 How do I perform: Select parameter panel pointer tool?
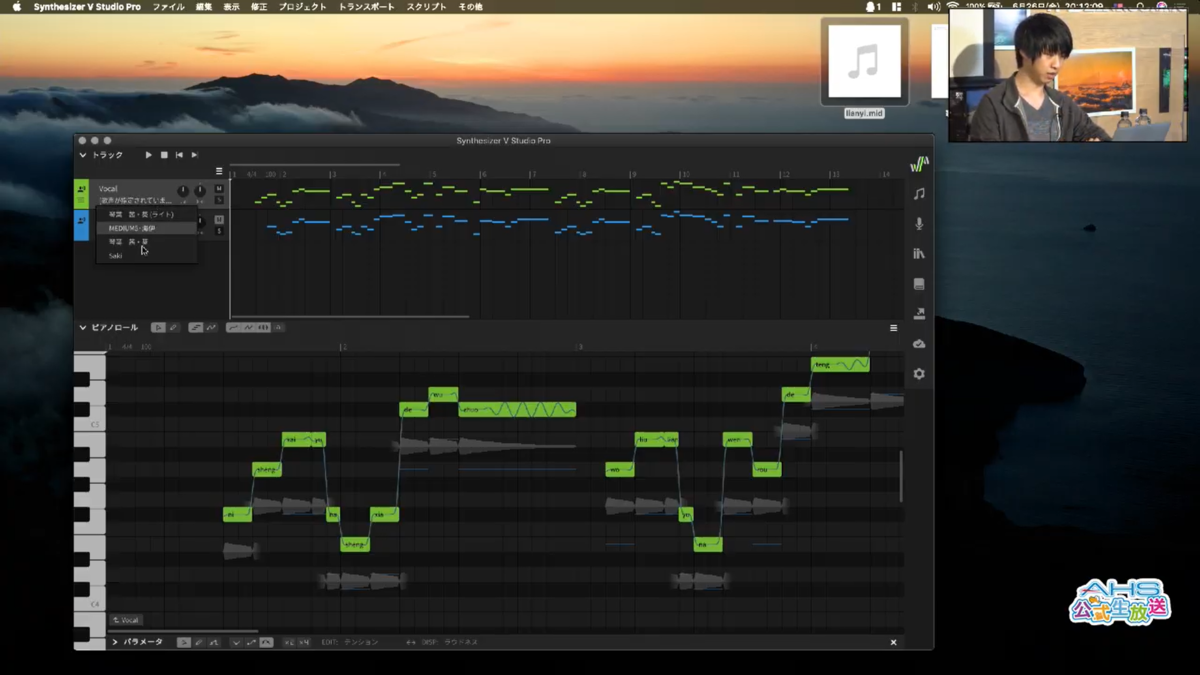click(x=184, y=642)
